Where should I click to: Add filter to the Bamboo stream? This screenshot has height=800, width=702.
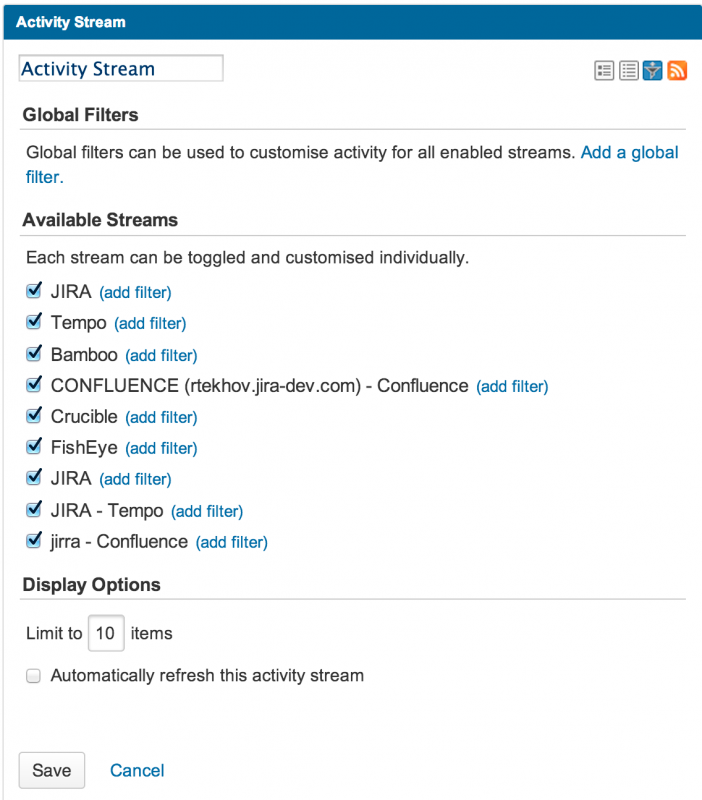click(x=161, y=355)
